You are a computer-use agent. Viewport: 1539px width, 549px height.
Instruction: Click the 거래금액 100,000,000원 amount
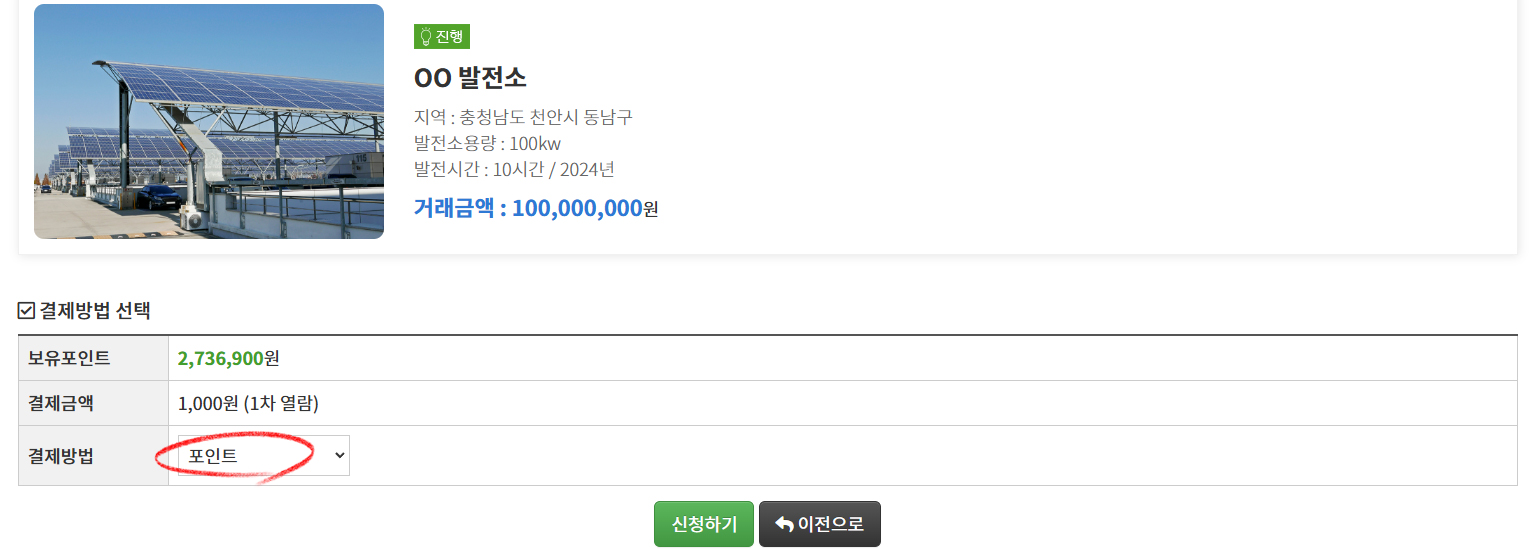tap(536, 208)
